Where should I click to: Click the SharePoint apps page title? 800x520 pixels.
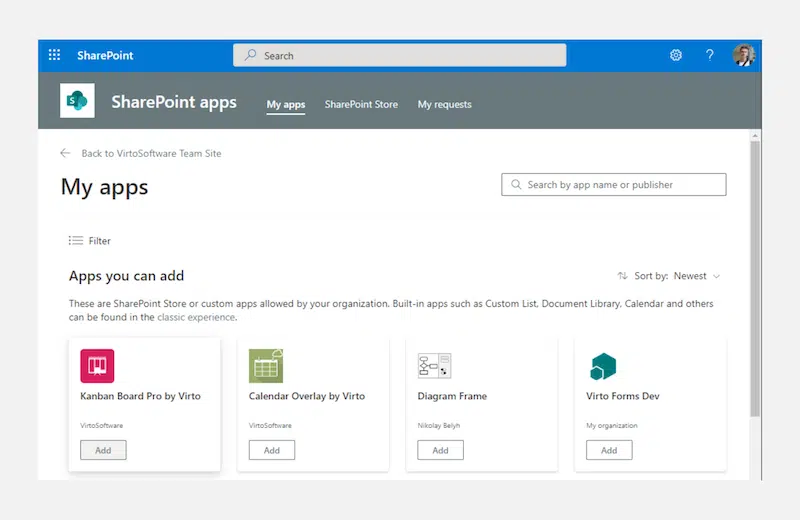tap(174, 102)
